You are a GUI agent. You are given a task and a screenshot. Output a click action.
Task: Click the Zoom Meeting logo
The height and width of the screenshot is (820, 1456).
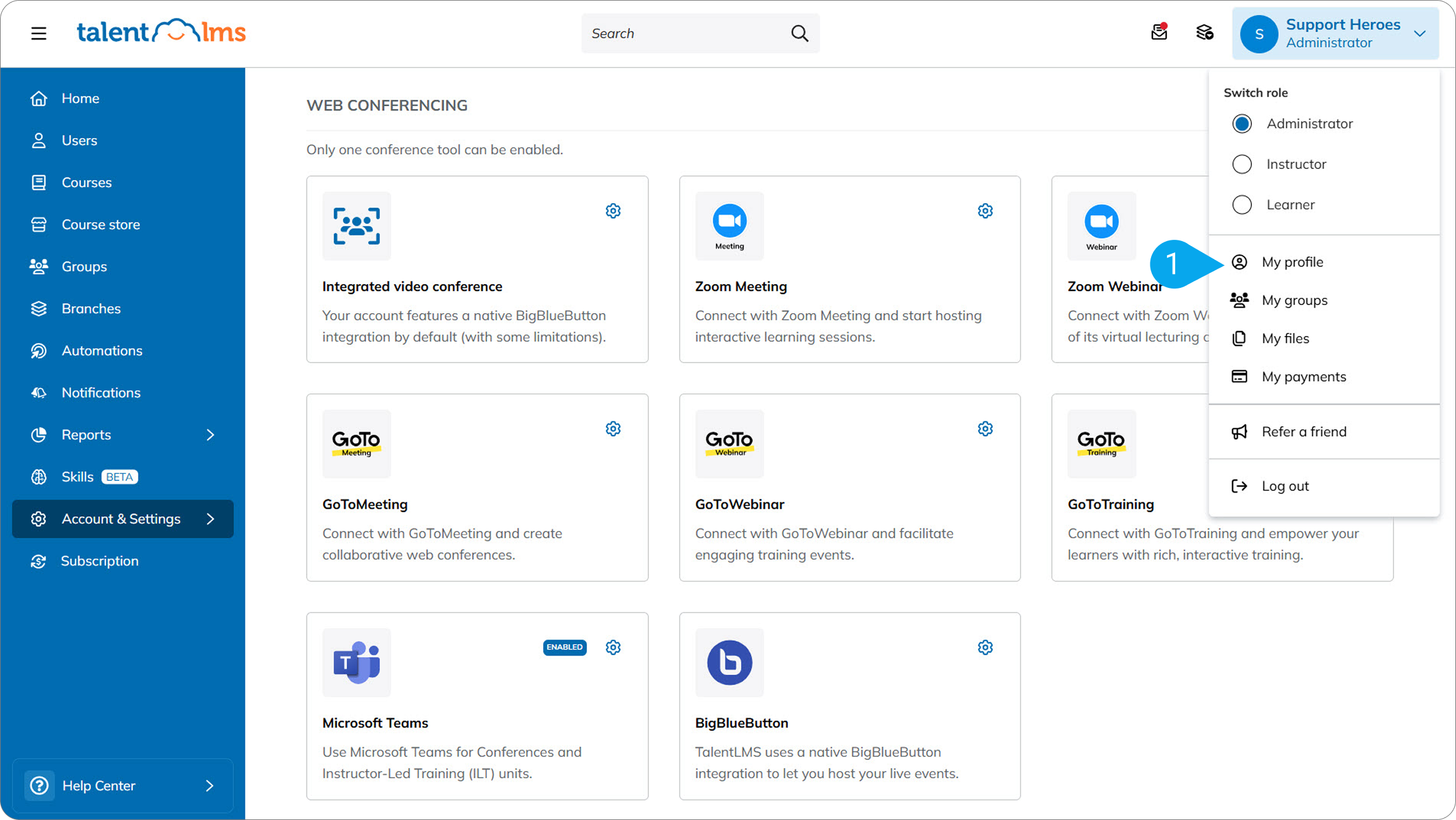tap(729, 226)
